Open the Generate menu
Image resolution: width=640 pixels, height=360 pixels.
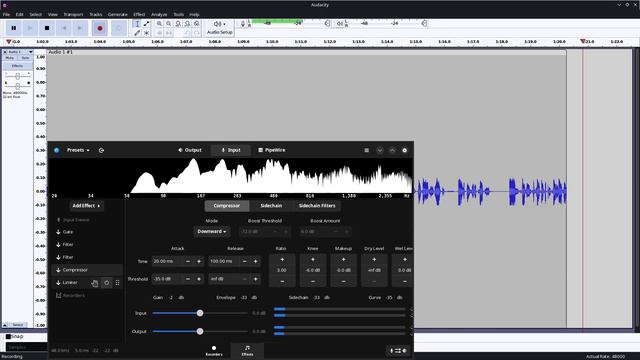point(118,14)
